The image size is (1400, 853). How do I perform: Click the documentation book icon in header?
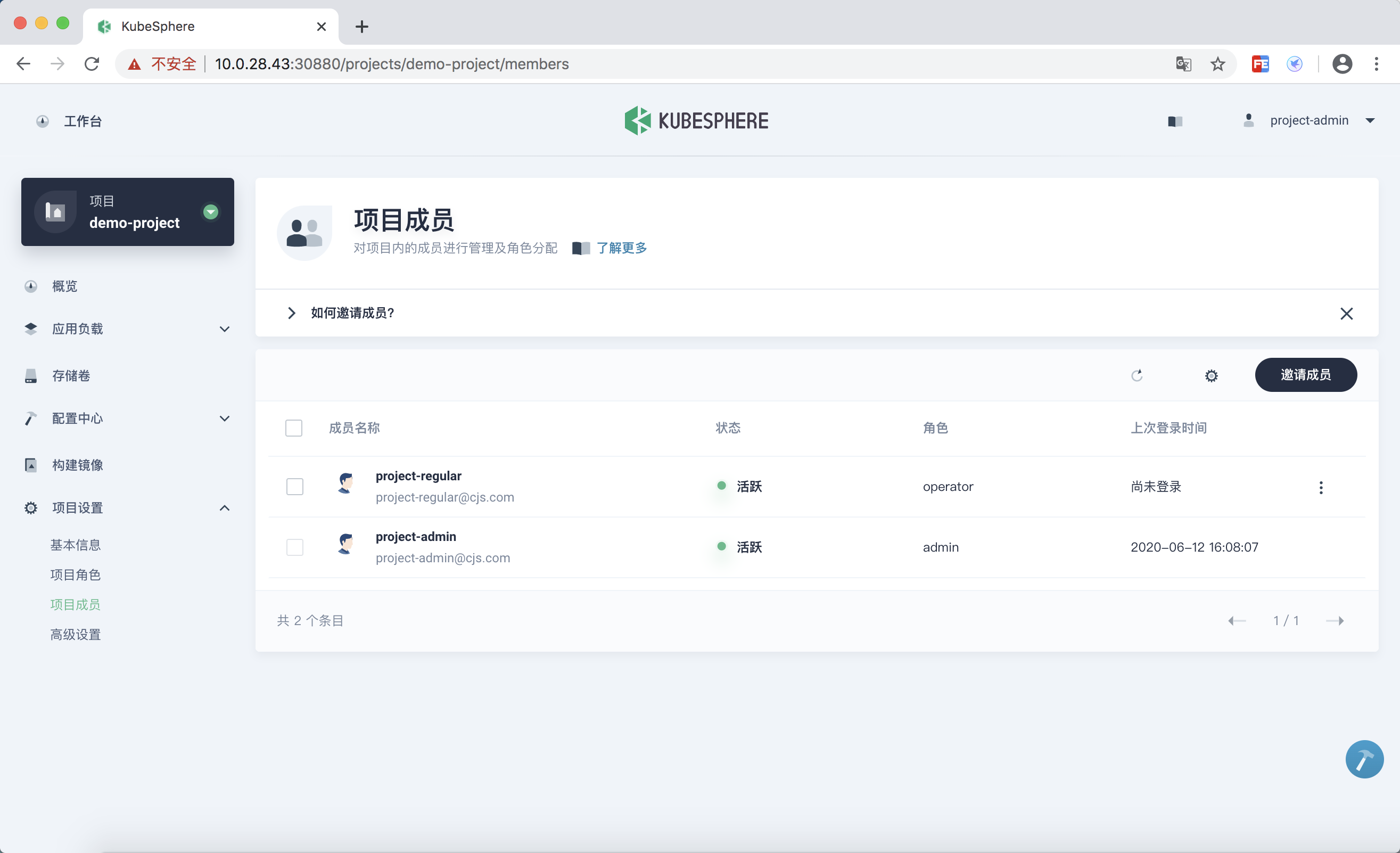tap(1174, 121)
